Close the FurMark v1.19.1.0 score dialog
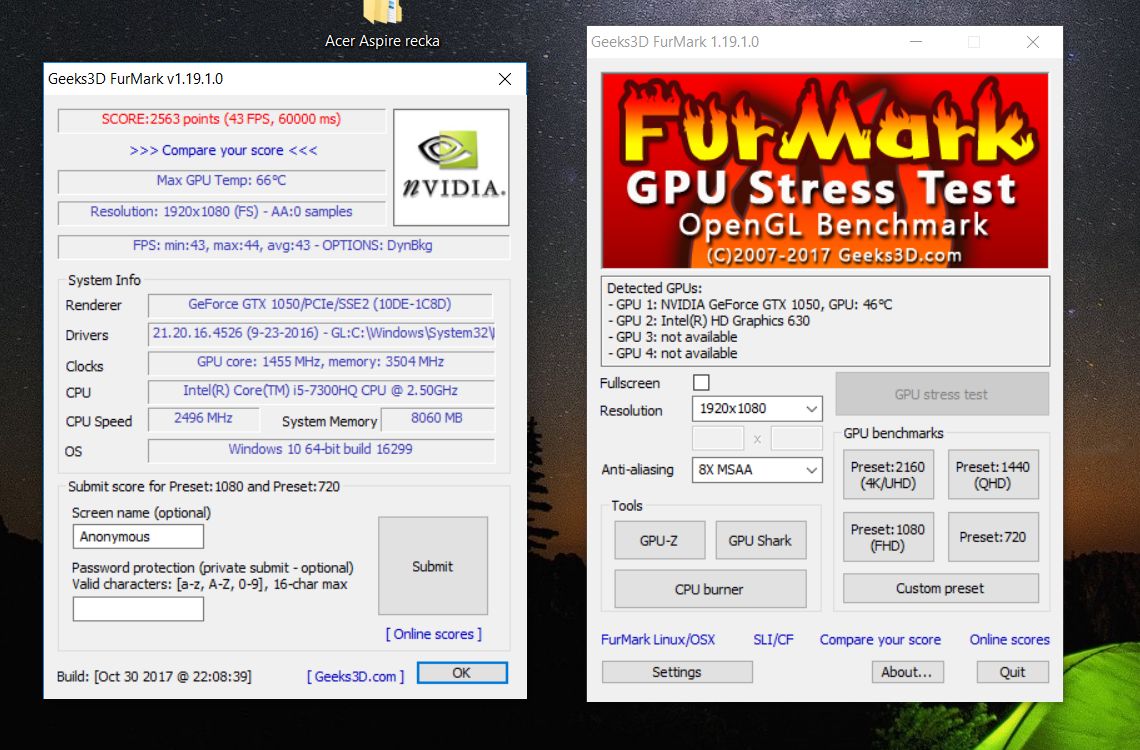Screen dimensions: 1140x750 coord(505,78)
